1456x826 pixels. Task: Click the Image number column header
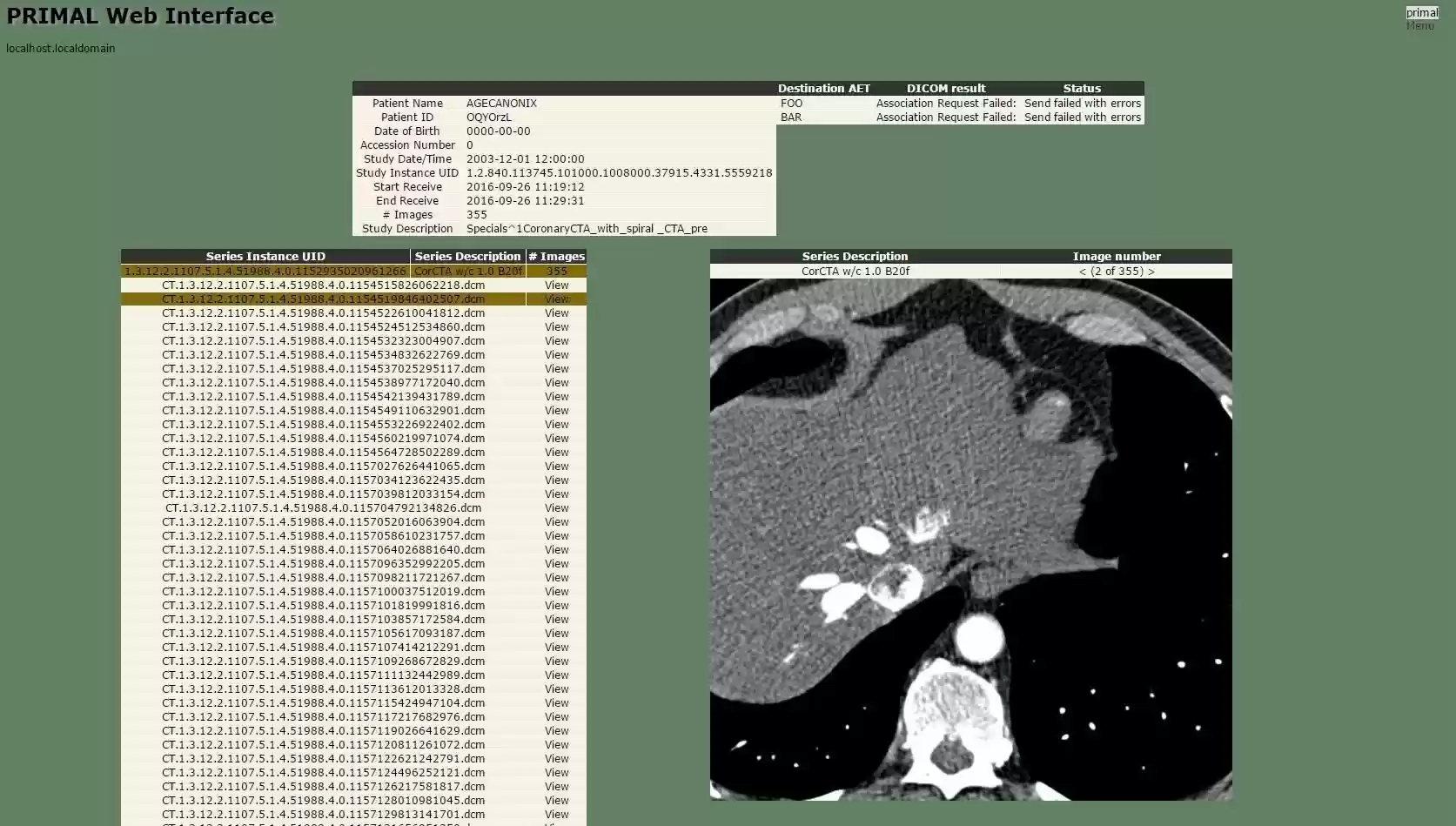pos(1117,256)
